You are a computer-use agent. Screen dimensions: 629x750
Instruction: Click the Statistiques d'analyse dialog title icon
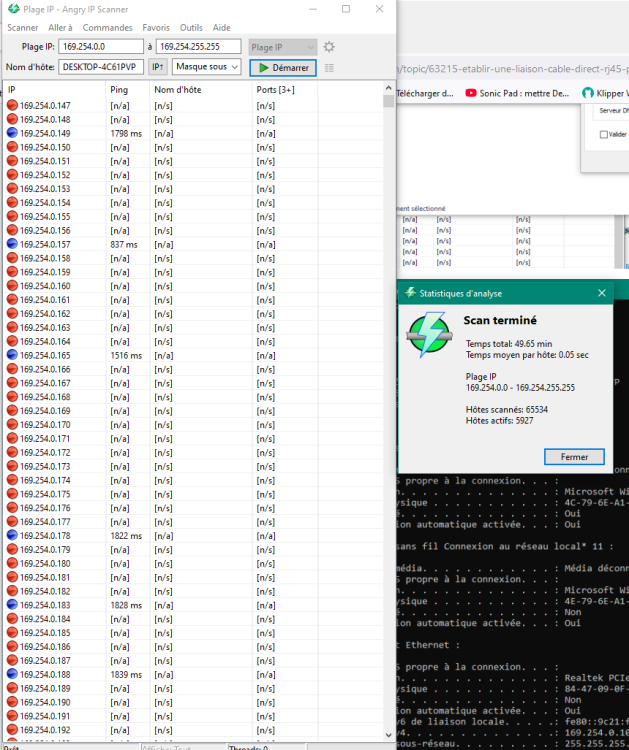tap(410, 293)
